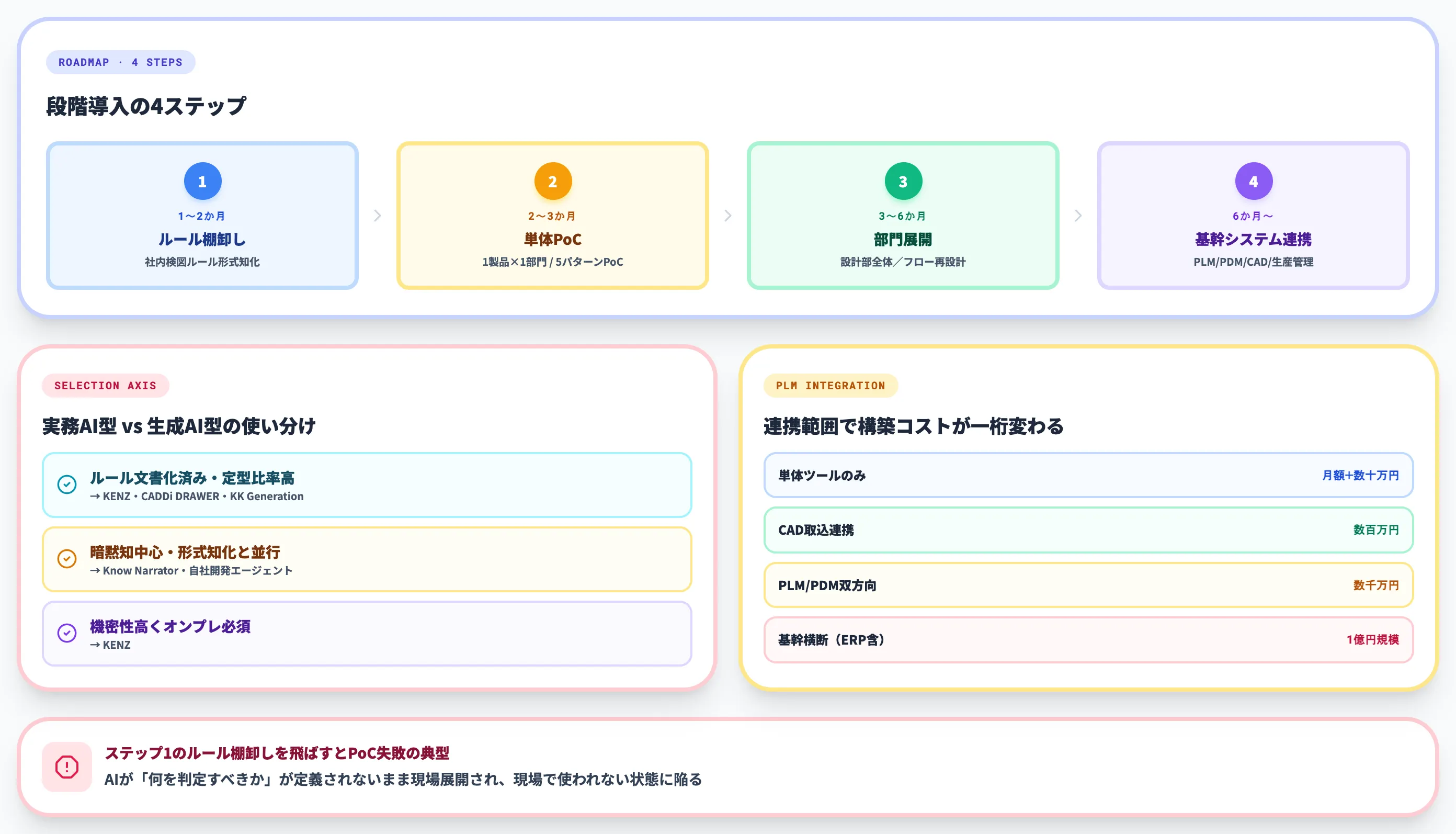The width and height of the screenshot is (1456, 834).
Task: Click the 単体ツールのみ row label
Action: [x=822, y=476]
